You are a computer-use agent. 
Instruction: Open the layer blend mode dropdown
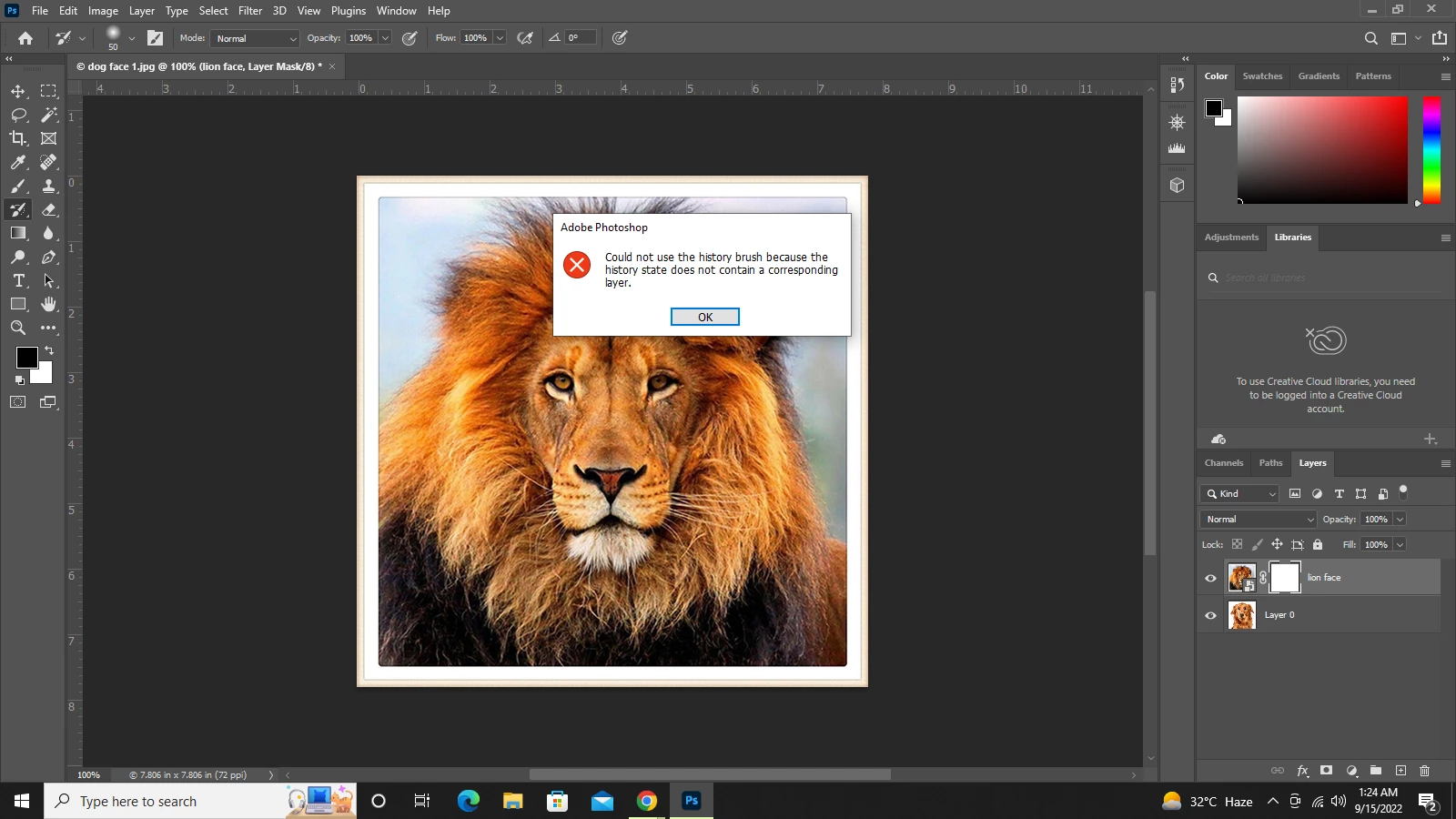[x=1259, y=519]
